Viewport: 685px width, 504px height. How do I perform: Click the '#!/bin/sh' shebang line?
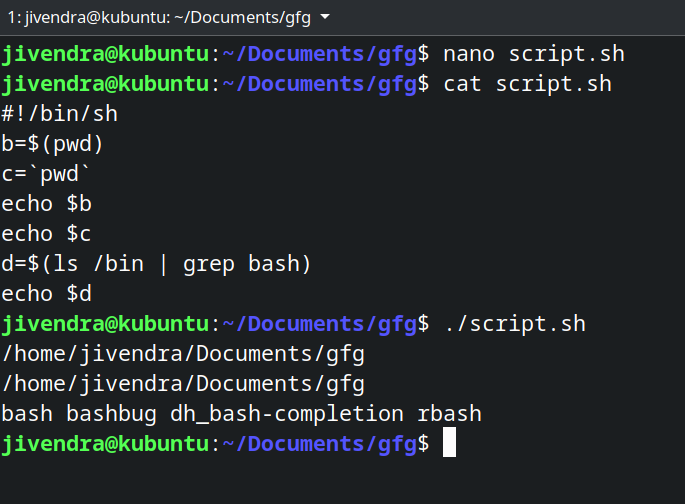60,114
